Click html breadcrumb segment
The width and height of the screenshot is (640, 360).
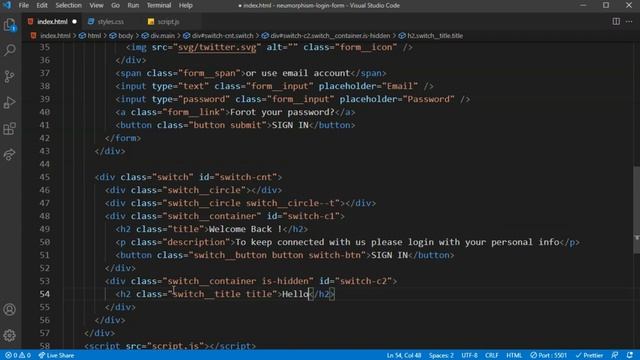pos(94,36)
